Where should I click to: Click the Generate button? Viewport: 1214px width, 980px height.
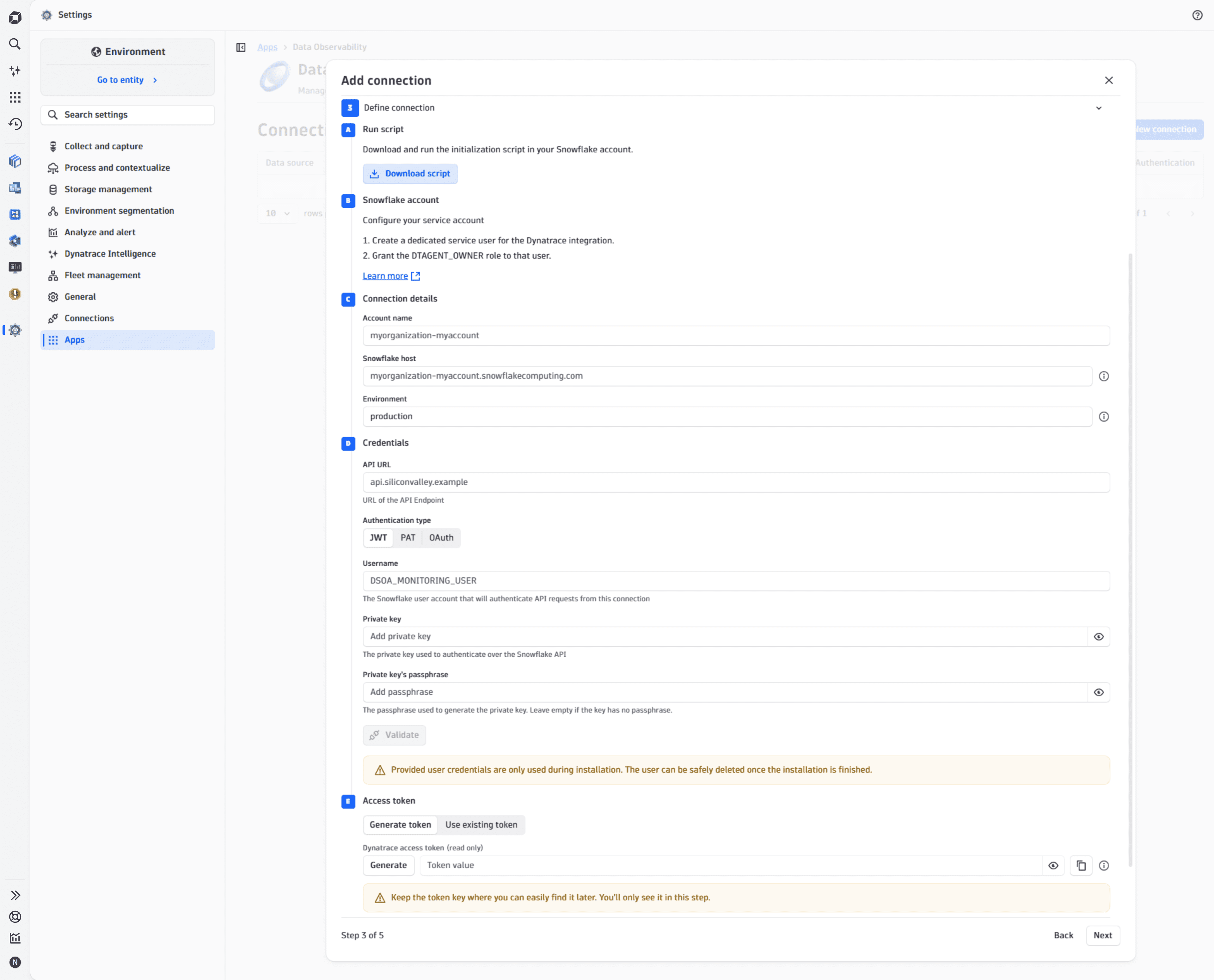[x=388, y=866]
